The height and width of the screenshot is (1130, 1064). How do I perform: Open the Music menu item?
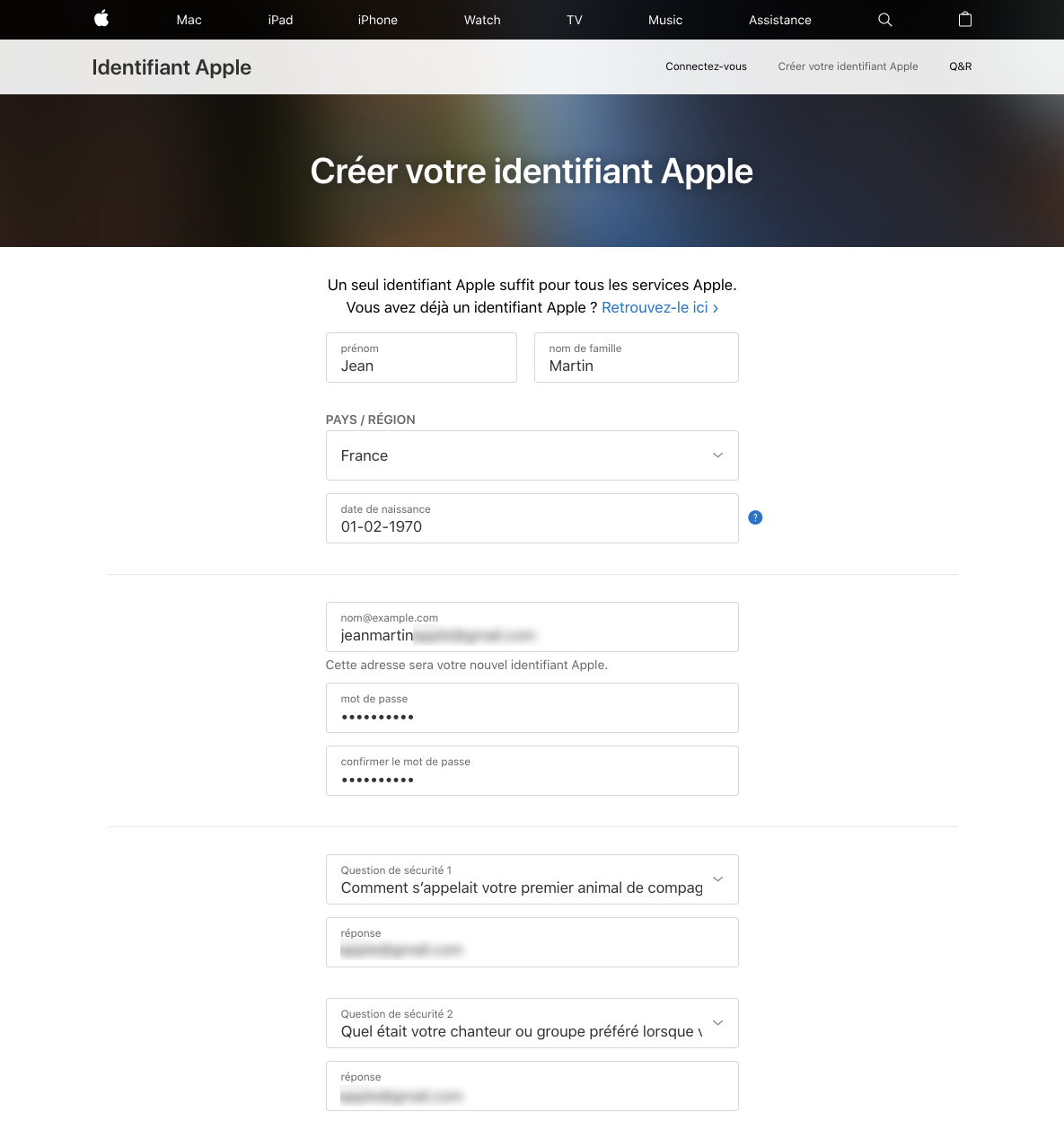click(665, 20)
